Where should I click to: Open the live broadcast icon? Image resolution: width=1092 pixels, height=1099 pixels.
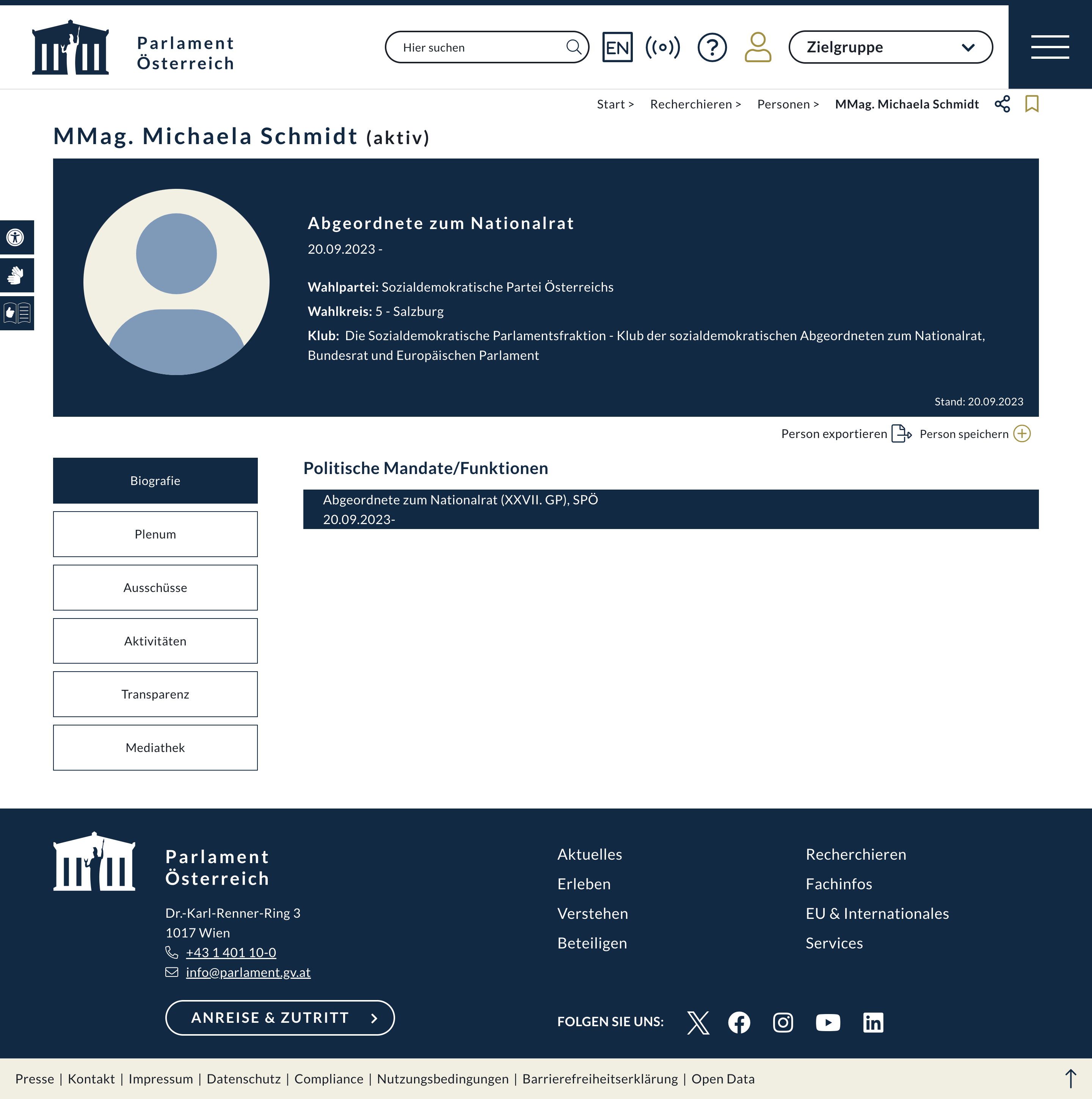point(663,47)
